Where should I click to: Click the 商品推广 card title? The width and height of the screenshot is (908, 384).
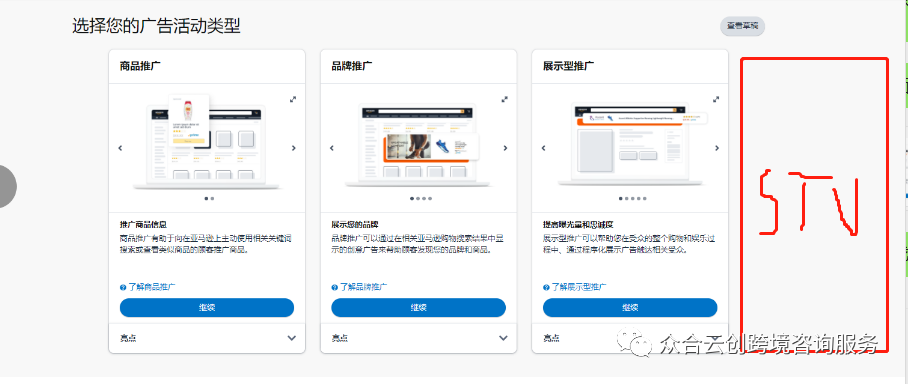(x=140, y=65)
